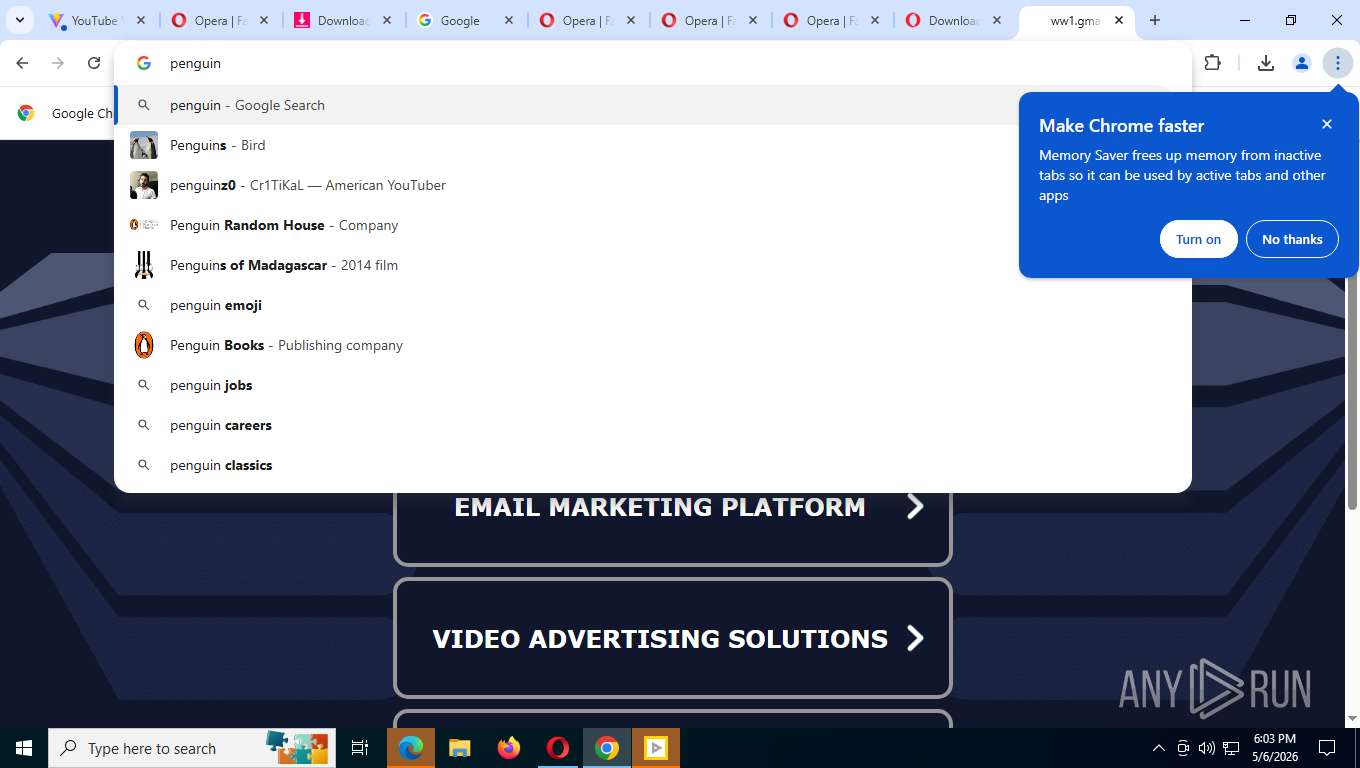This screenshot has width=1360, height=768.
Task: Click the Penguin Random House logo icon
Action: click(x=144, y=225)
